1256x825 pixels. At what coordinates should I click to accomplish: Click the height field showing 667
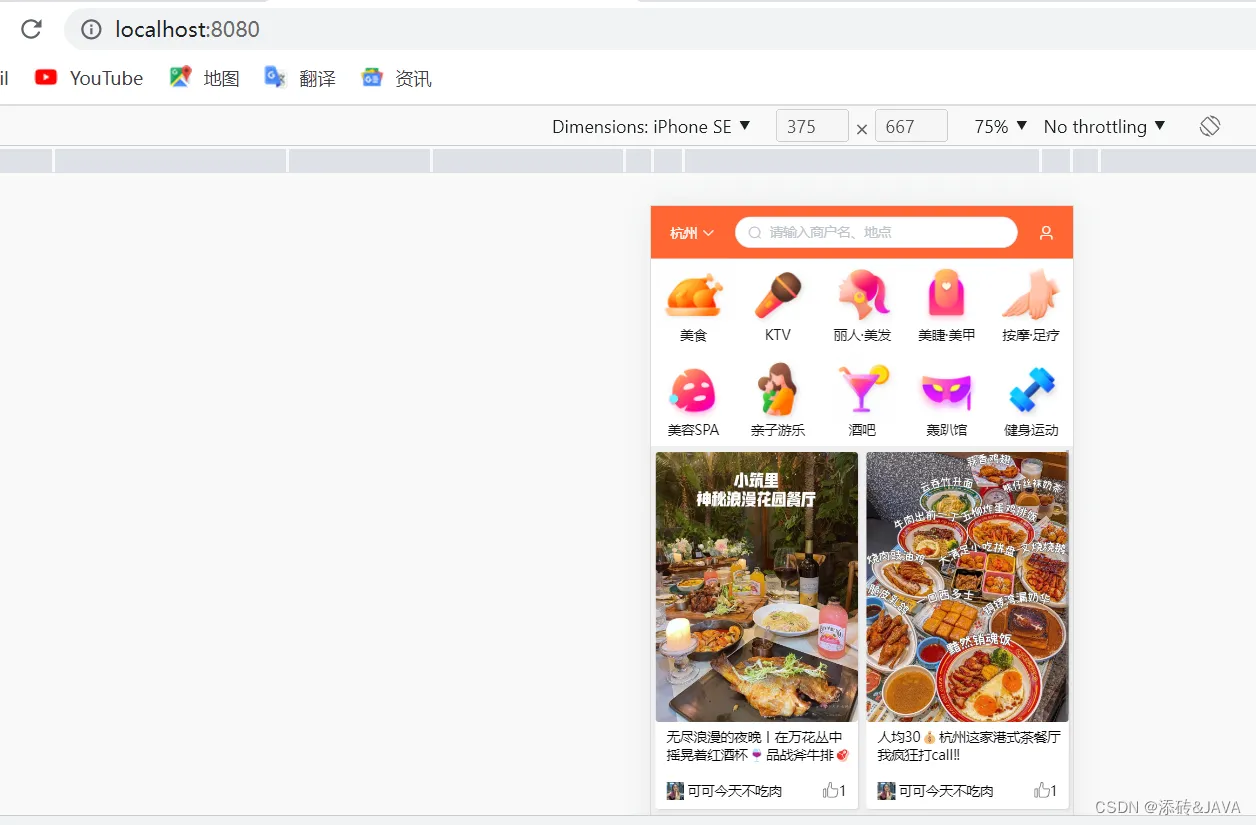911,127
